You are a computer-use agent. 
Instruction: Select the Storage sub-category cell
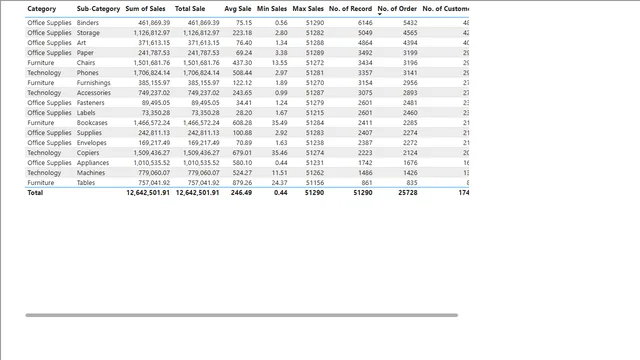click(x=88, y=33)
